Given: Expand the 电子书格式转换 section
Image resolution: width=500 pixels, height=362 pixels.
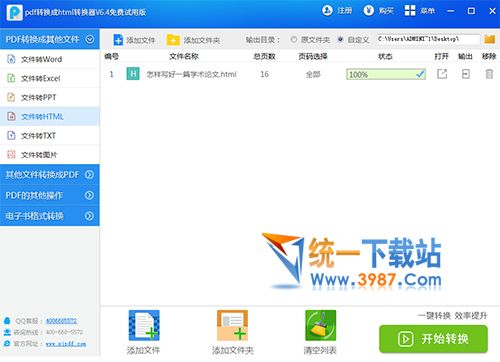Looking at the screenshot, I should (89, 216).
